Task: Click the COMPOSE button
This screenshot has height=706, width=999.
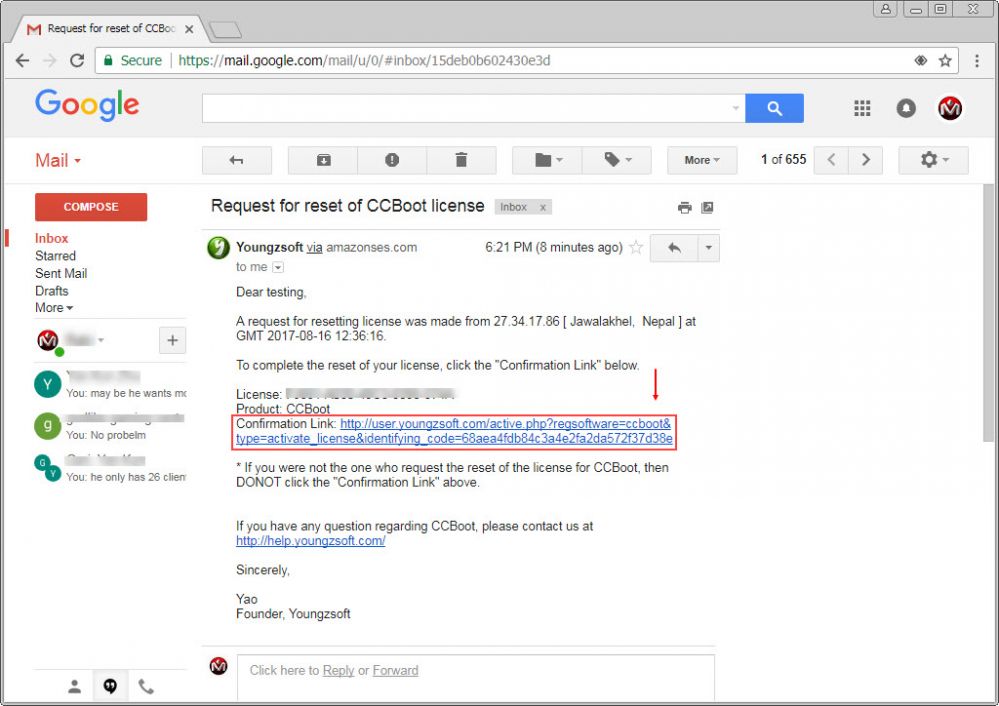Action: 91,207
